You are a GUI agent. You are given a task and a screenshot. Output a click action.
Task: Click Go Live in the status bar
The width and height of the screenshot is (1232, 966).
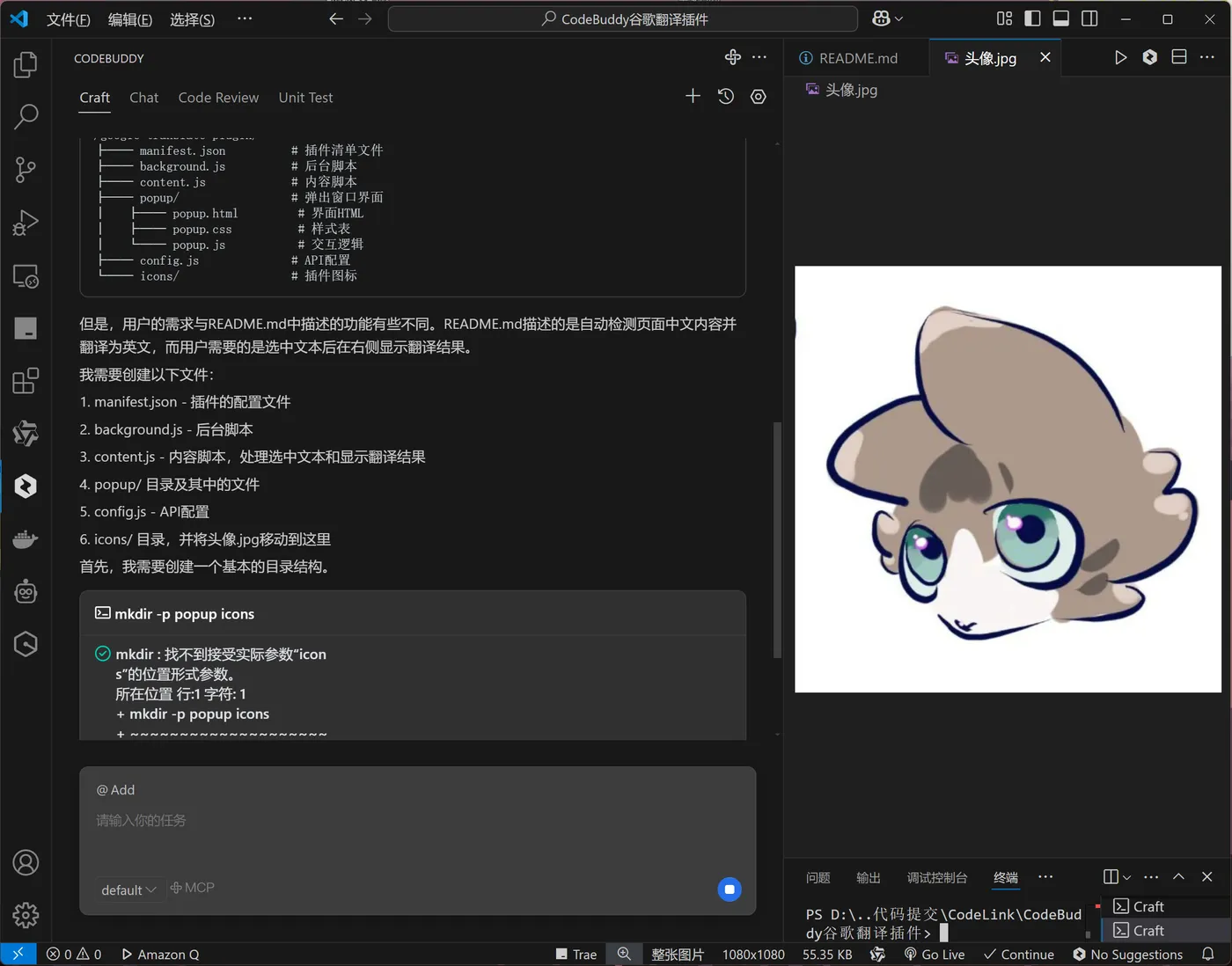pos(934,955)
